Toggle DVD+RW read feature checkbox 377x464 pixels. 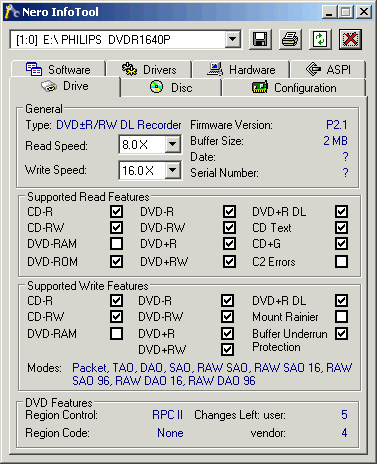click(229, 262)
